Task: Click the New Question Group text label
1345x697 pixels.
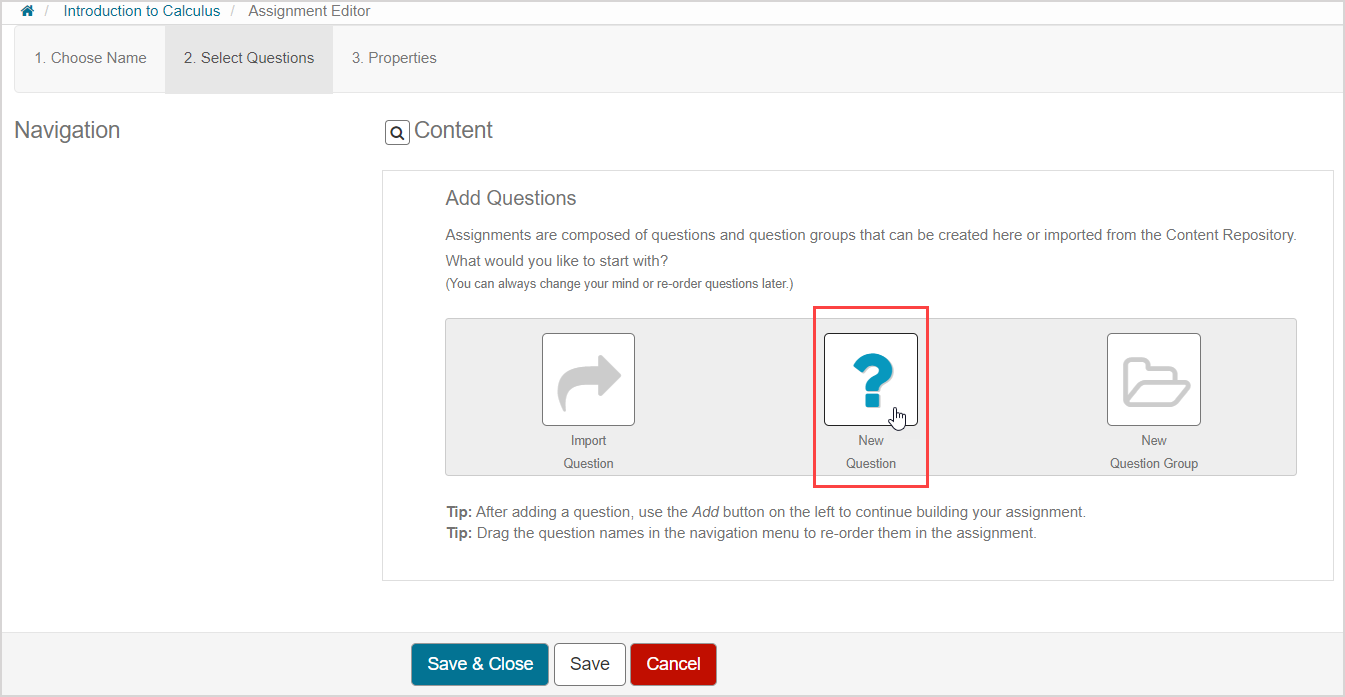Action: pyautogui.click(x=1154, y=452)
